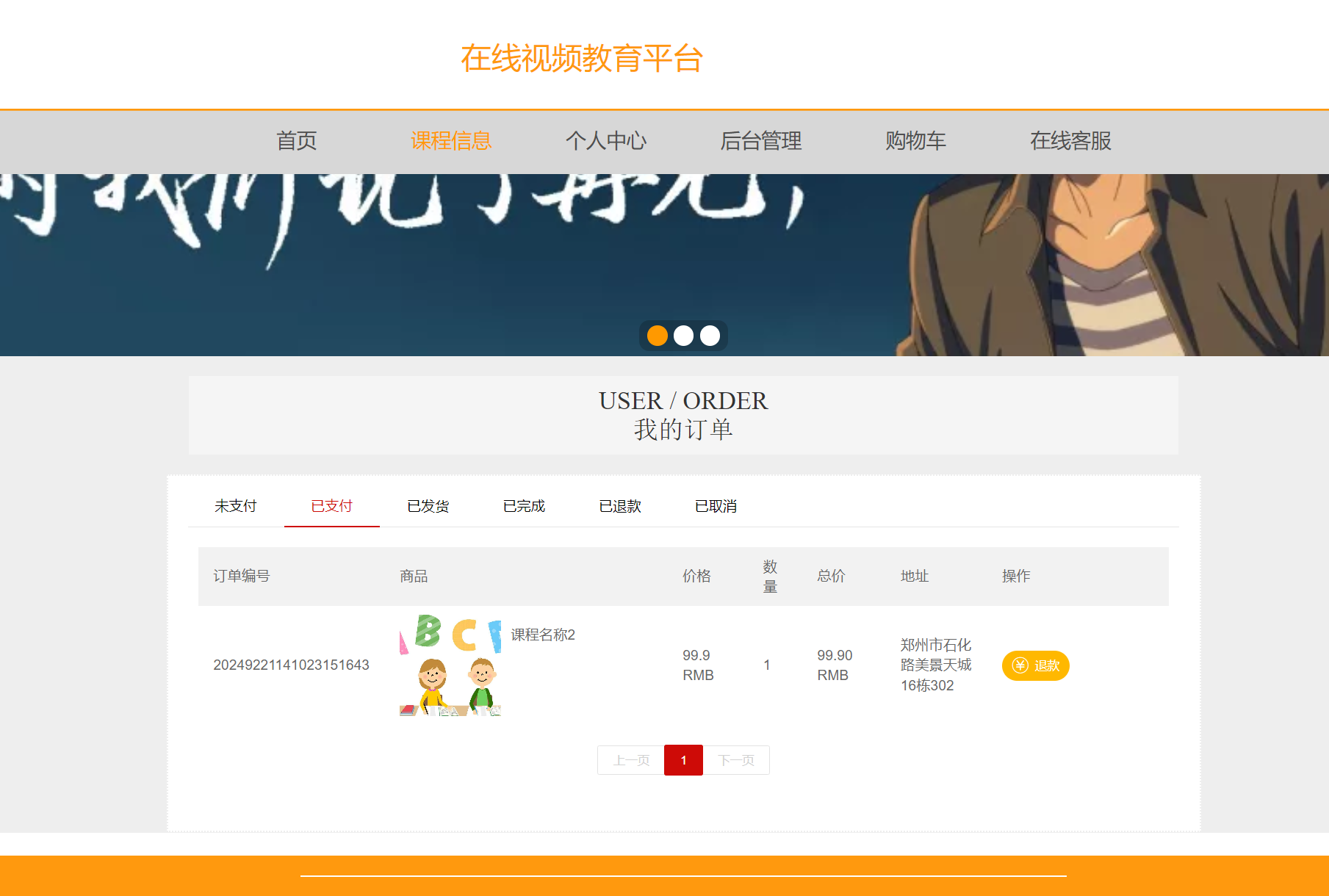Open the 在线客服 customer service page
The height and width of the screenshot is (896, 1329).
(1071, 141)
